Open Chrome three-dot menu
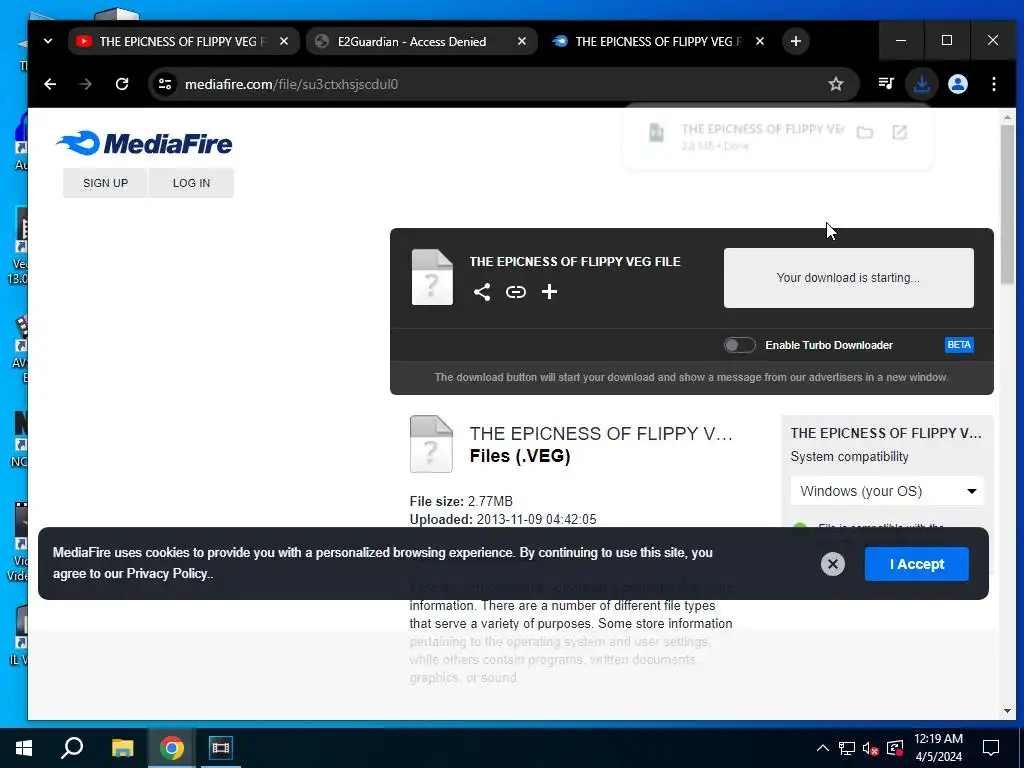 point(994,84)
